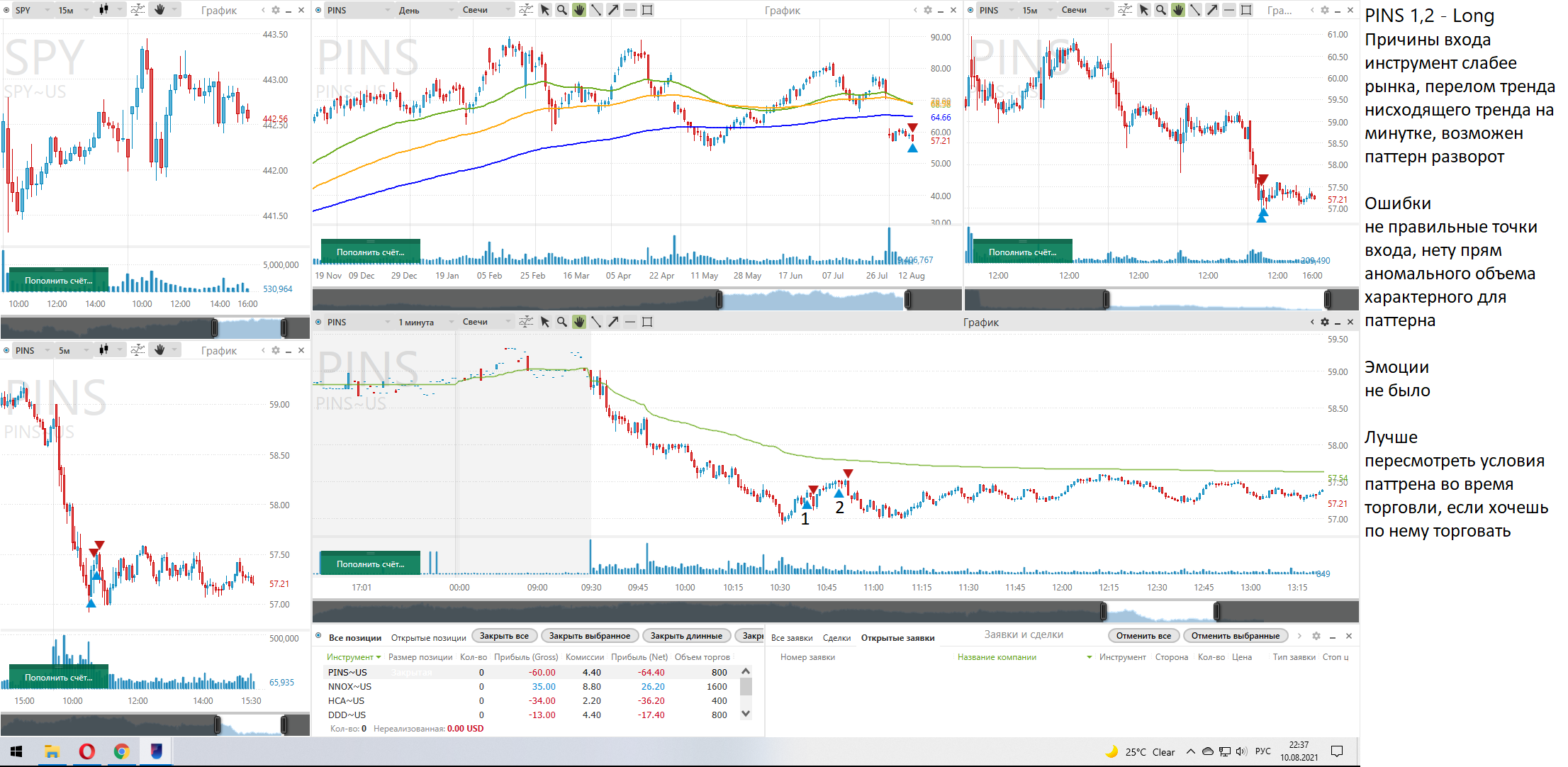Activate zoom magnifier in PINS daily chart
1568x767 pixels.
click(x=562, y=10)
